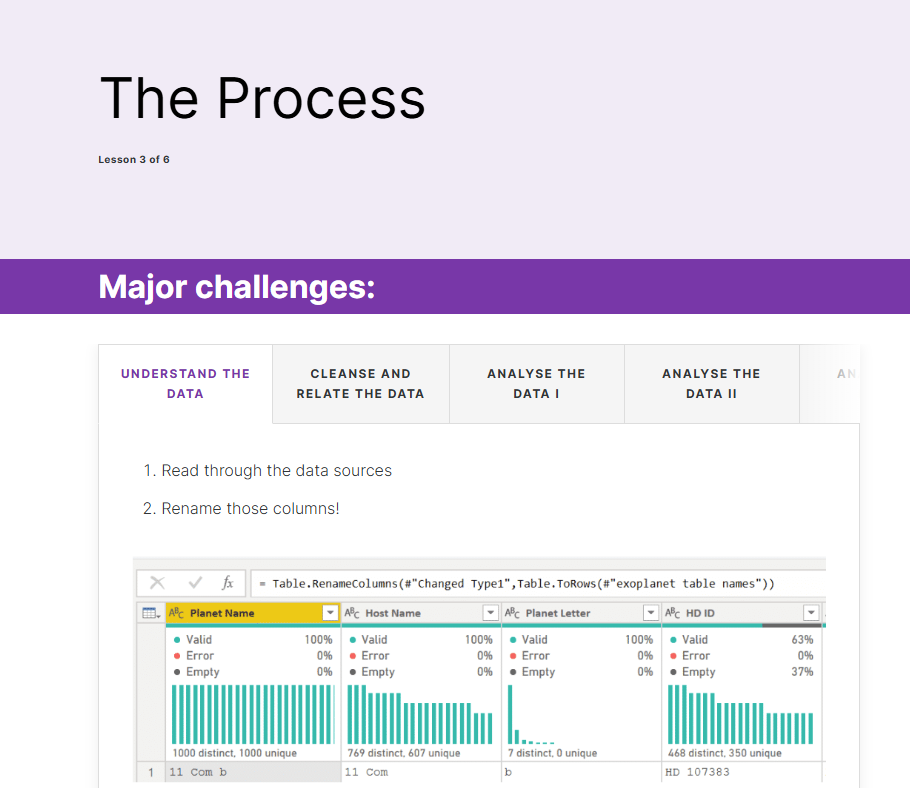The height and width of the screenshot is (788, 910).
Task: Click the fx function icon
Action: click(x=228, y=583)
